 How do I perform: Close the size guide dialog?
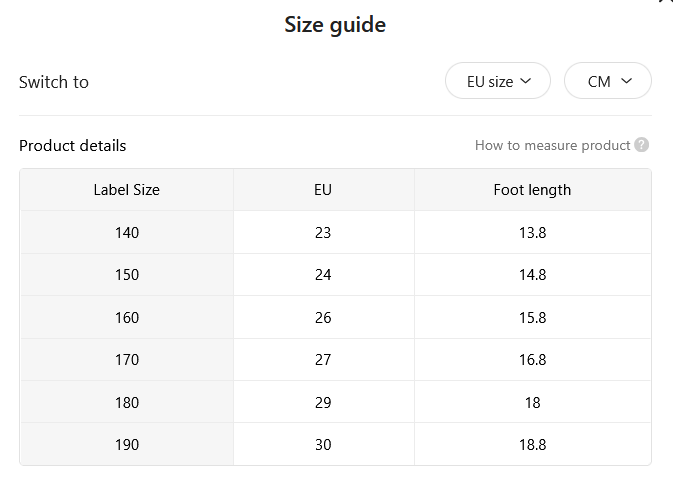point(666,1)
